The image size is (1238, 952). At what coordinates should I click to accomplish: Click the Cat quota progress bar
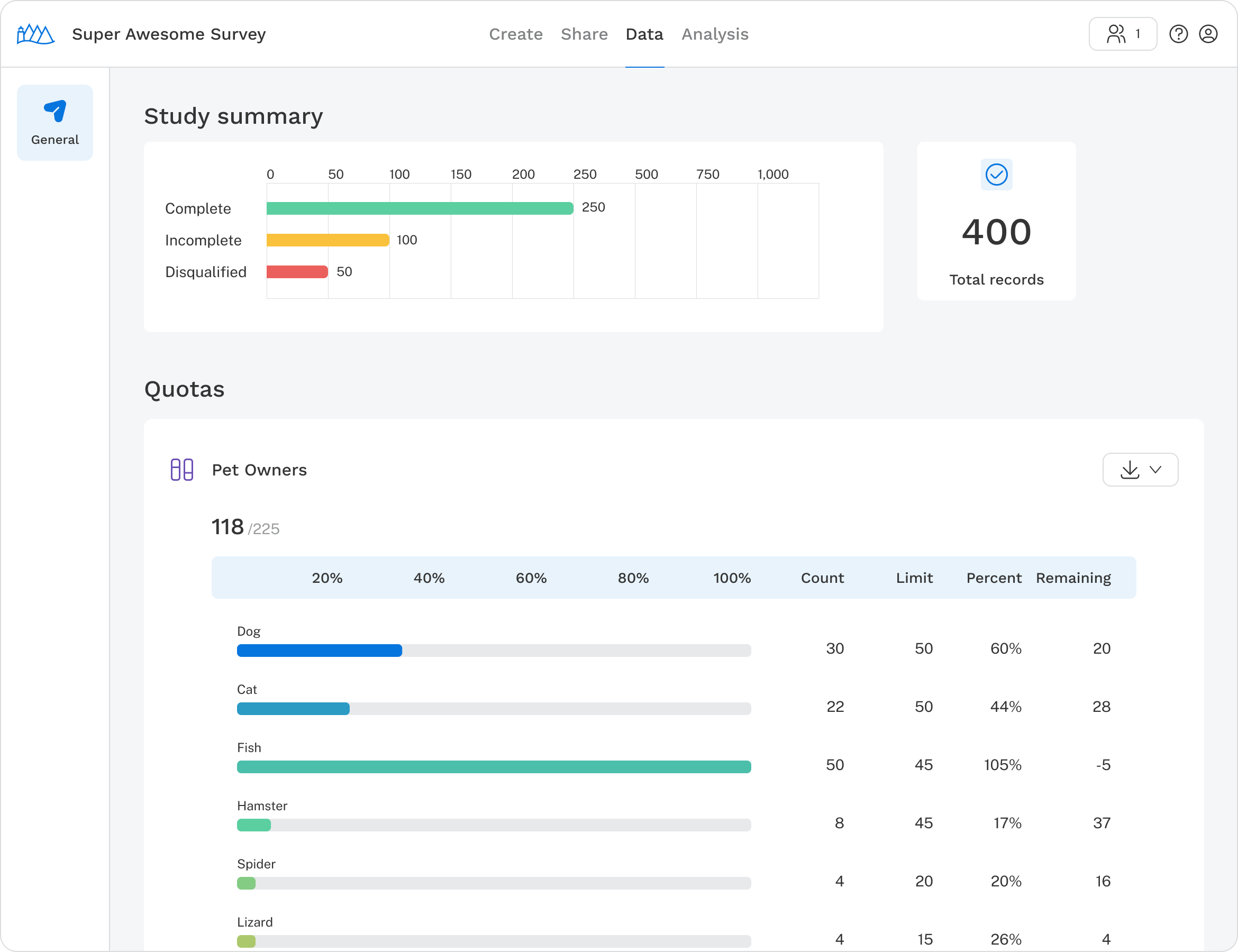(494, 709)
